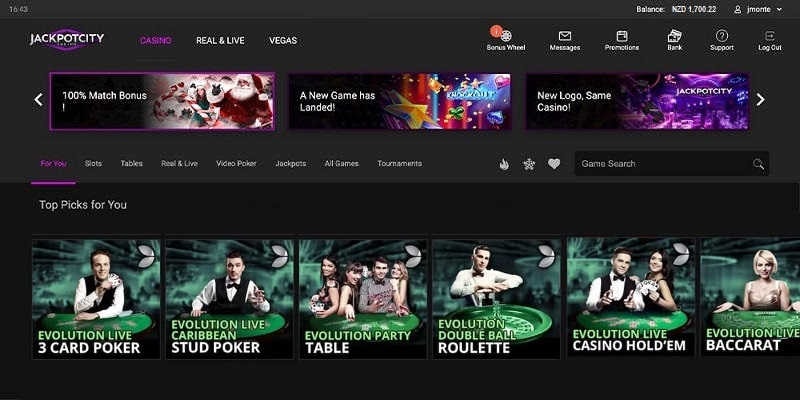The width and height of the screenshot is (800, 400).
Task: Click Evolution leaf badge on Caribbean Stud Poker
Action: point(280,256)
